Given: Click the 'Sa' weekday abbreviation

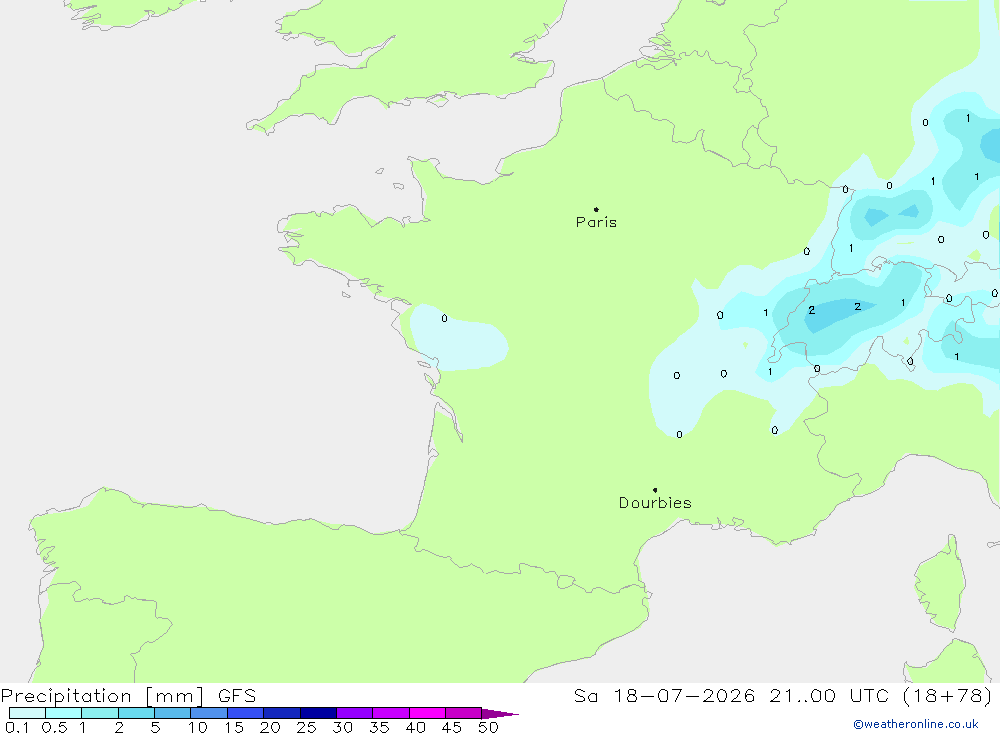Looking at the screenshot, I should [586, 696].
